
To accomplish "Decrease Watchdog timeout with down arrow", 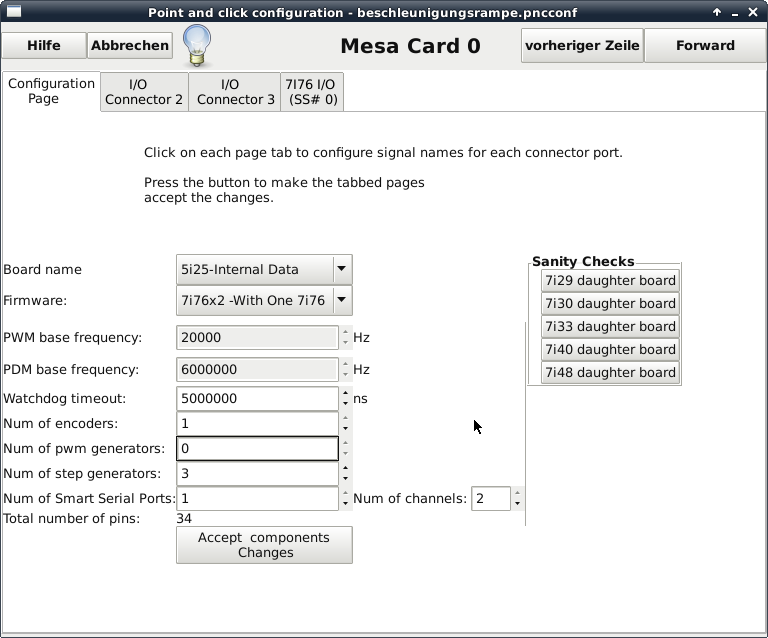I will point(346,404).
